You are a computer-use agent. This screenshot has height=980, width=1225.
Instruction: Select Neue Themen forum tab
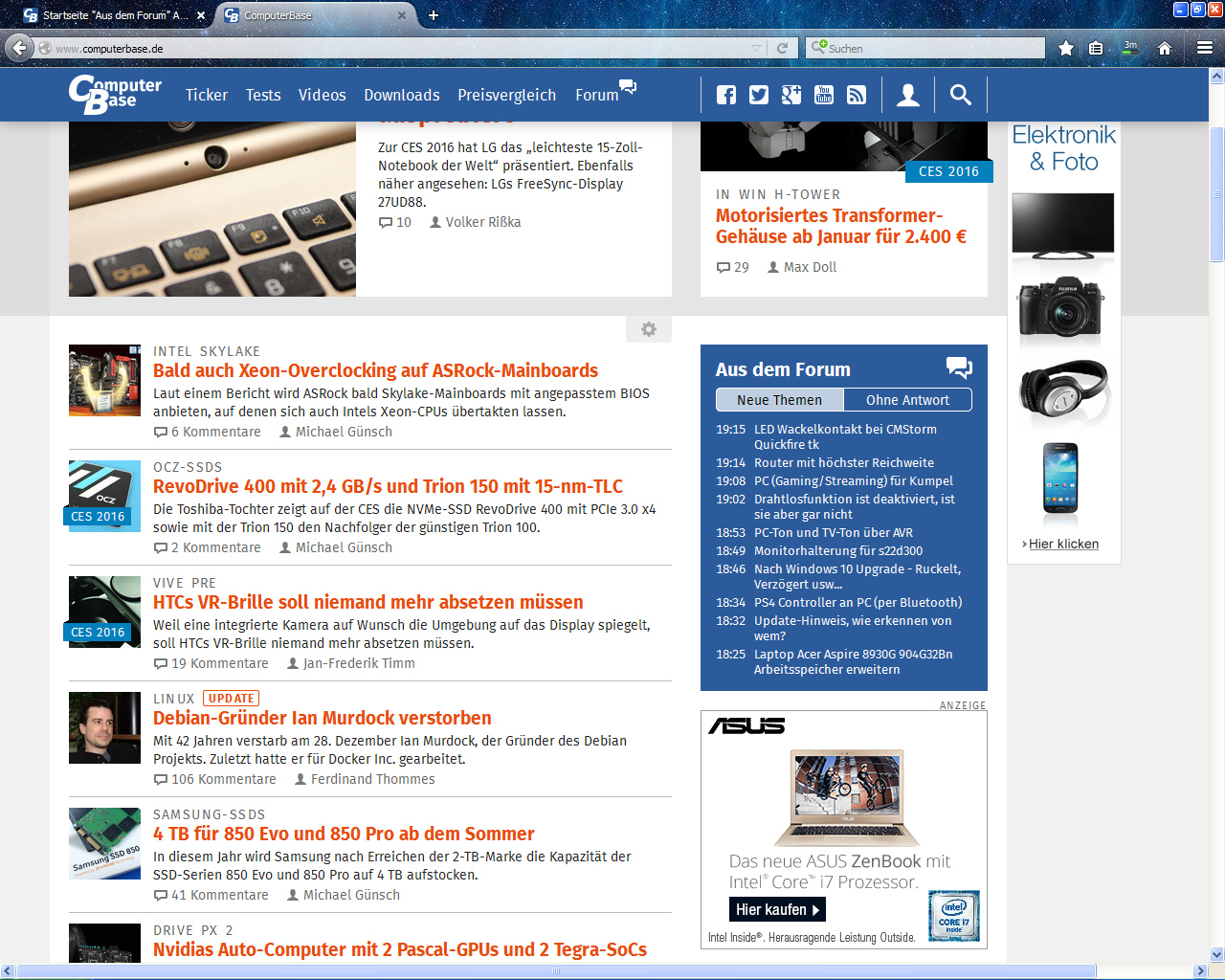780,400
